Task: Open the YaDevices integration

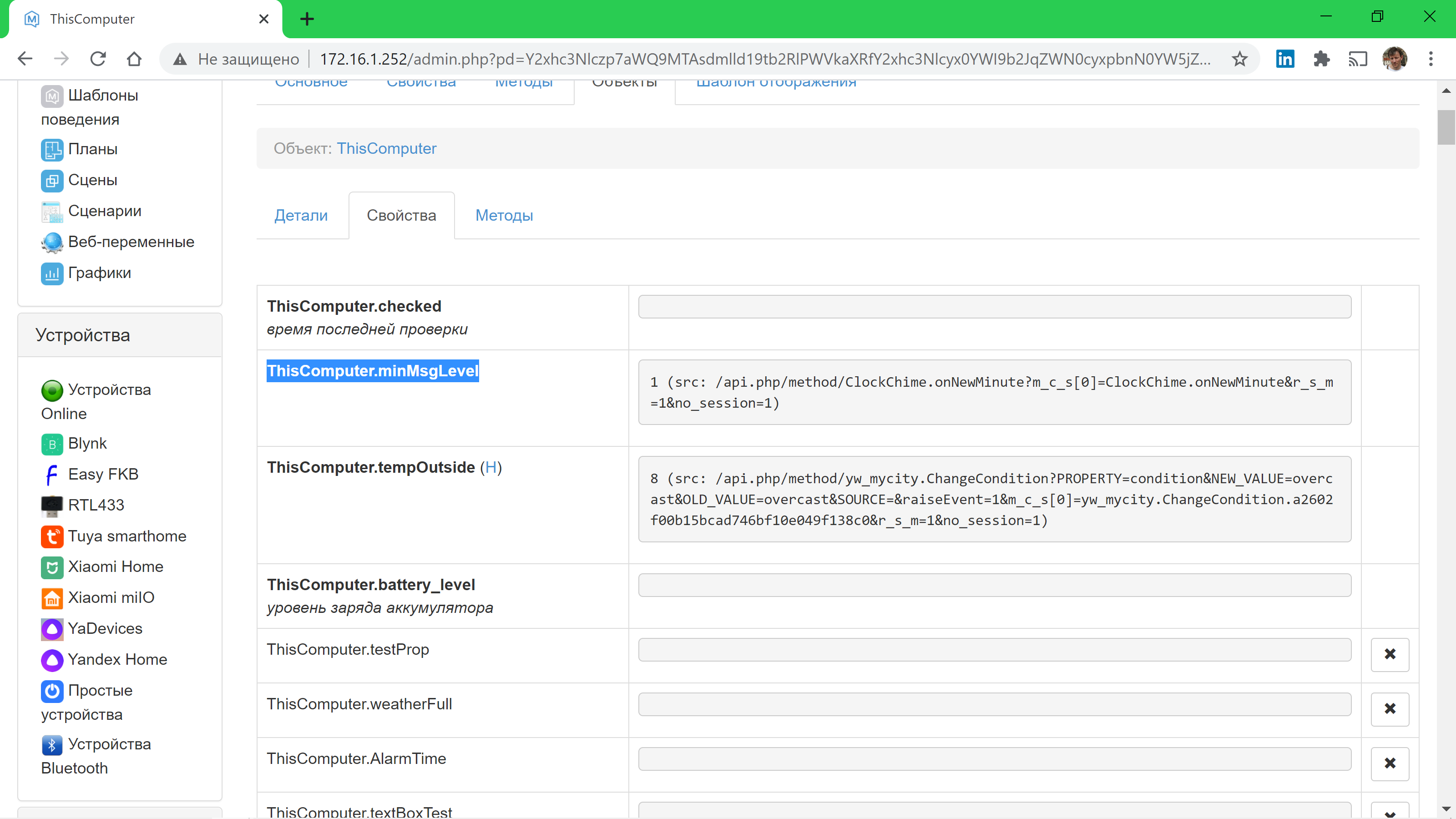Action: (105, 628)
